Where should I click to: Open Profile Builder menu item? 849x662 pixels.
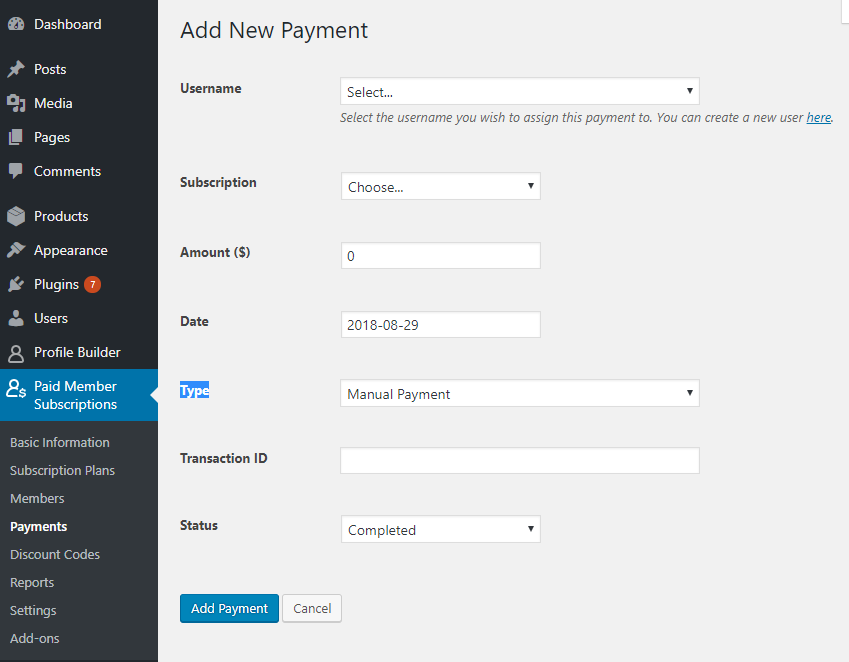point(79,352)
